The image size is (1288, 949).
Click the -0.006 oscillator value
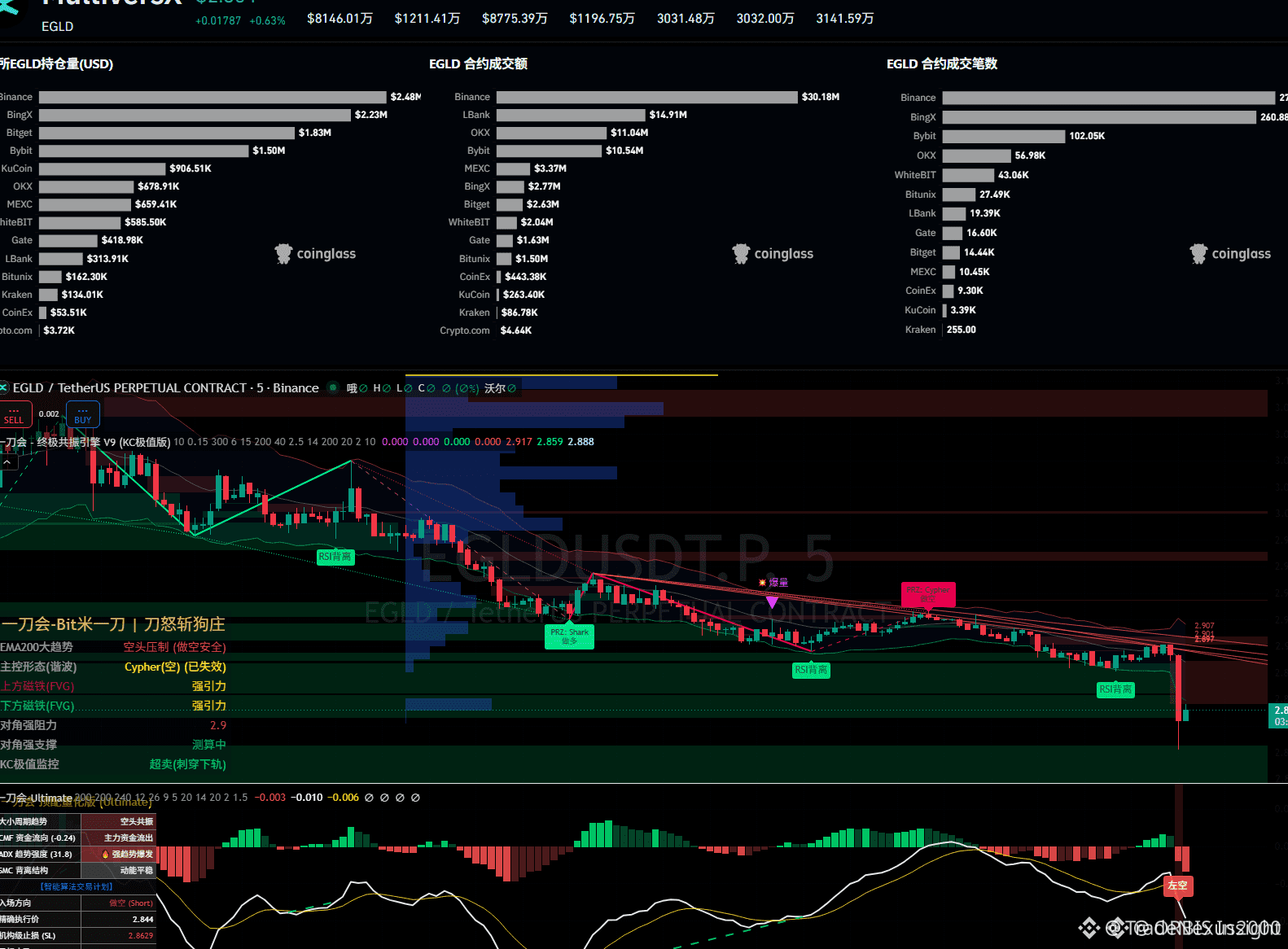point(343,798)
